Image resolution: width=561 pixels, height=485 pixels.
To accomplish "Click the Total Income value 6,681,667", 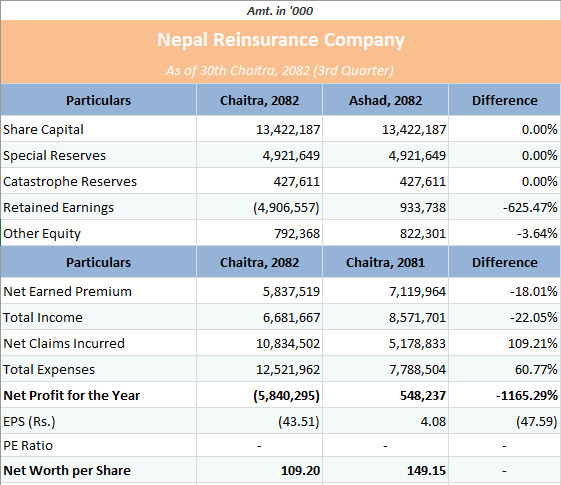I will tap(291, 318).
